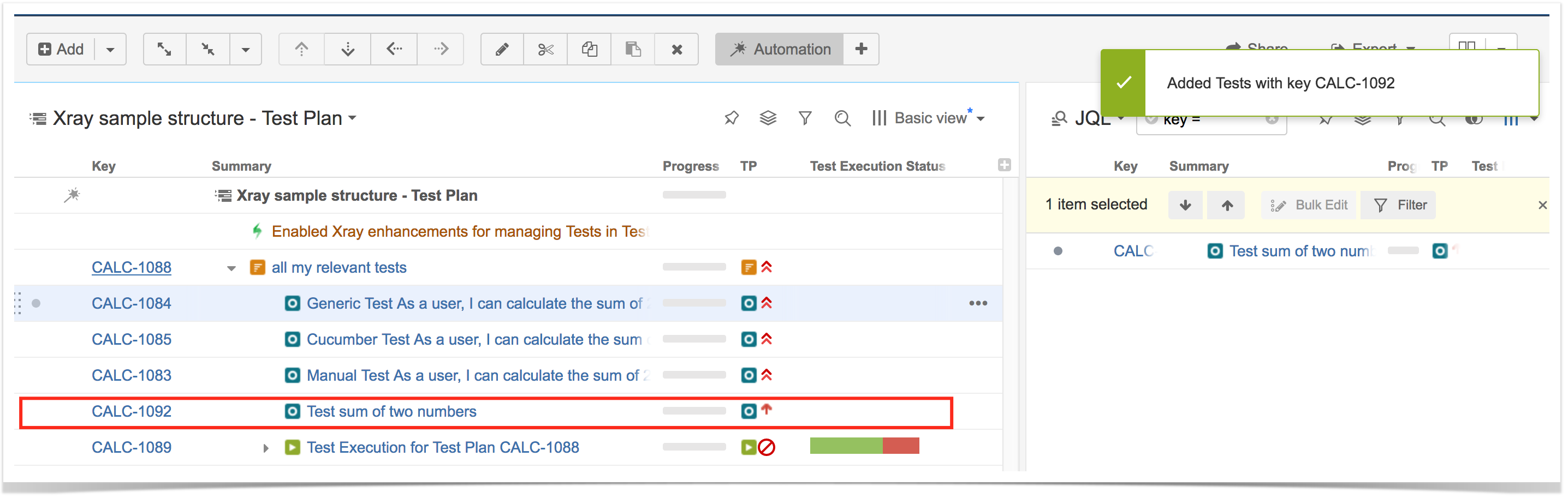The image size is (1568, 498).
Task: Click the expand all arrows icon
Action: 164,49
